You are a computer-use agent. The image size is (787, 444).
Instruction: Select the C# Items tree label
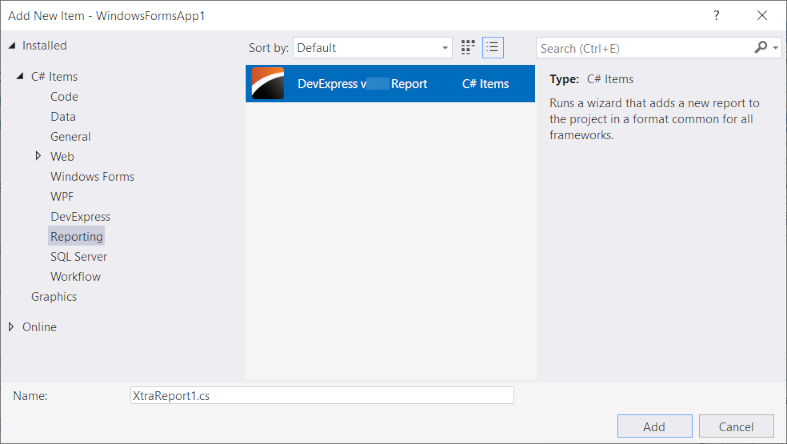[x=54, y=76]
